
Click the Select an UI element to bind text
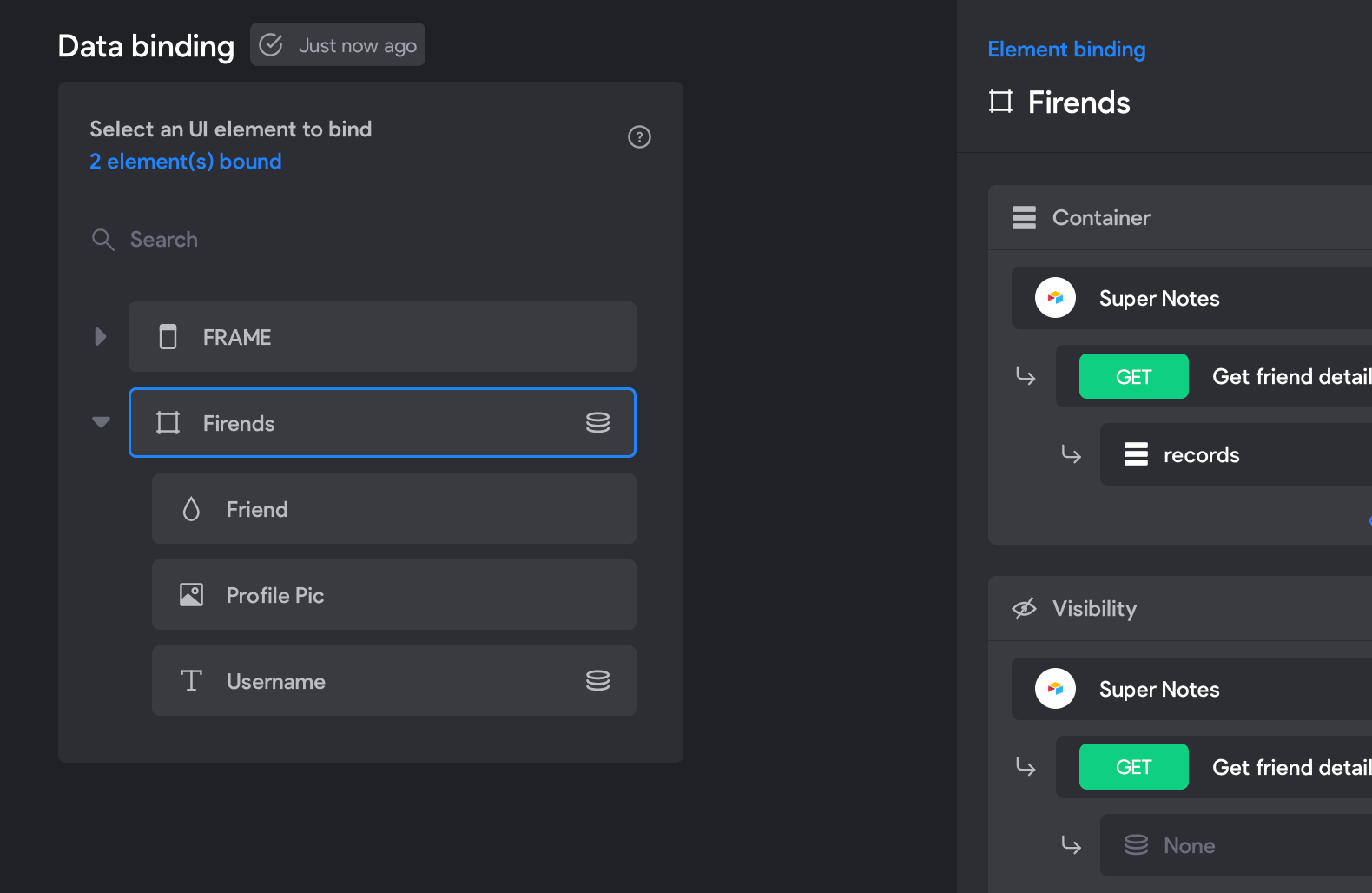click(231, 129)
